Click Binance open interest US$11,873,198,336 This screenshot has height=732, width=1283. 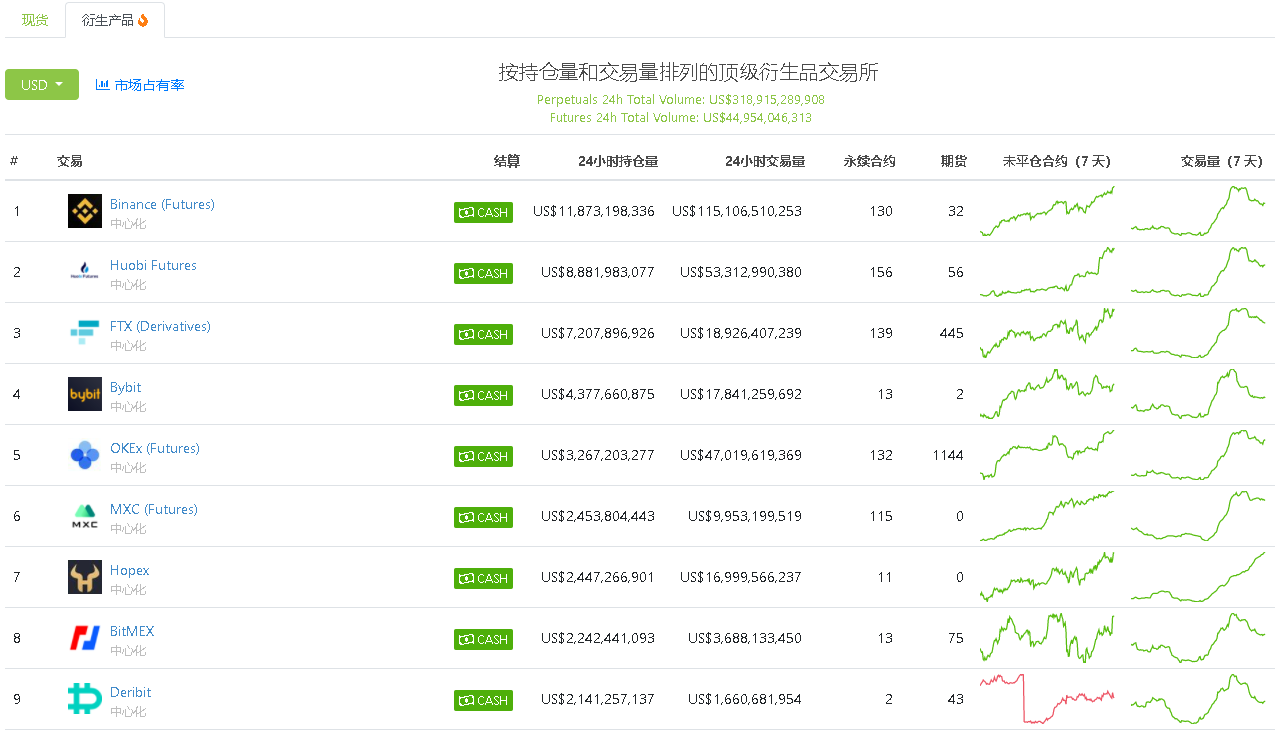tap(594, 211)
